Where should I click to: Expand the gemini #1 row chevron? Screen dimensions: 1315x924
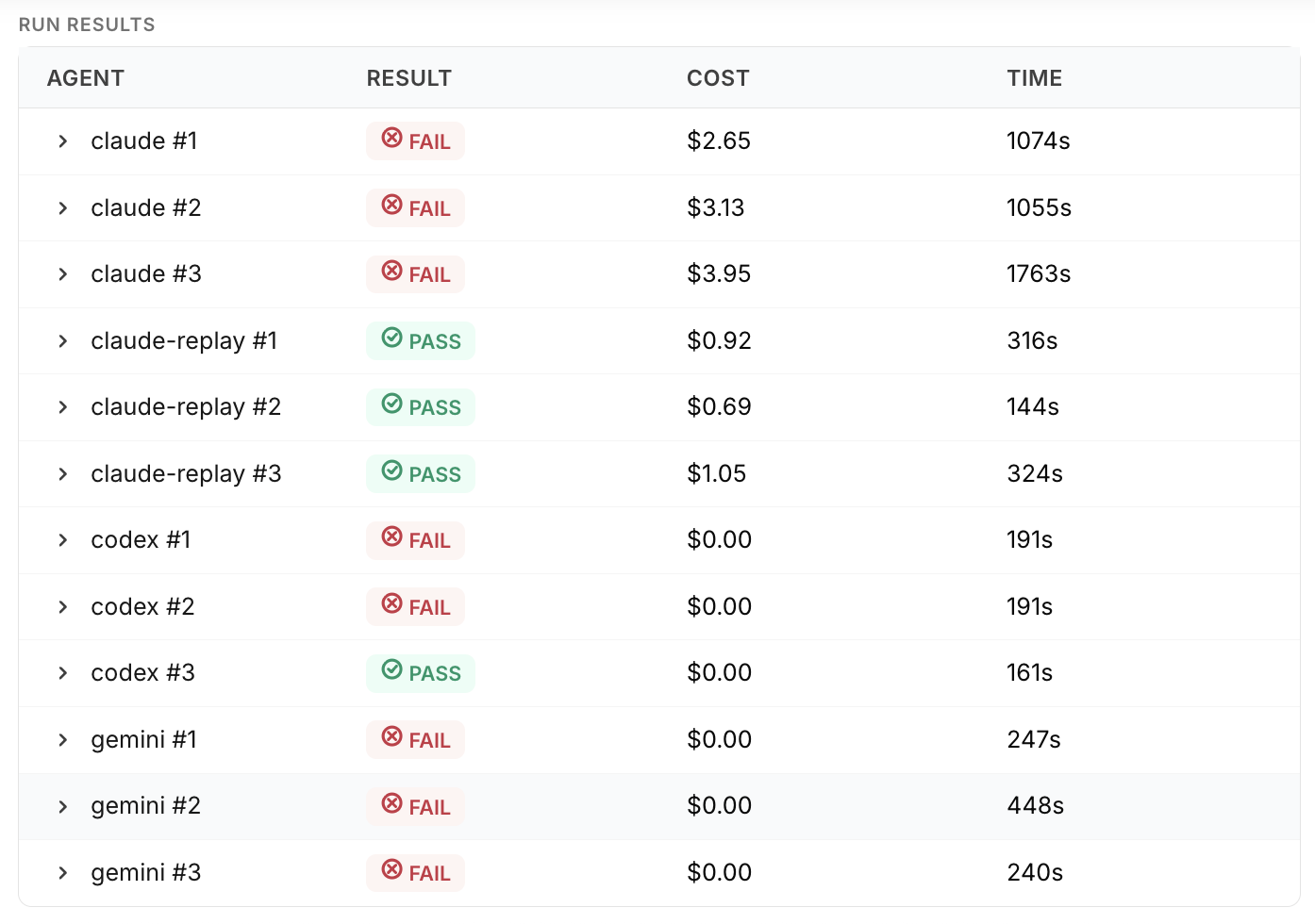(x=63, y=740)
